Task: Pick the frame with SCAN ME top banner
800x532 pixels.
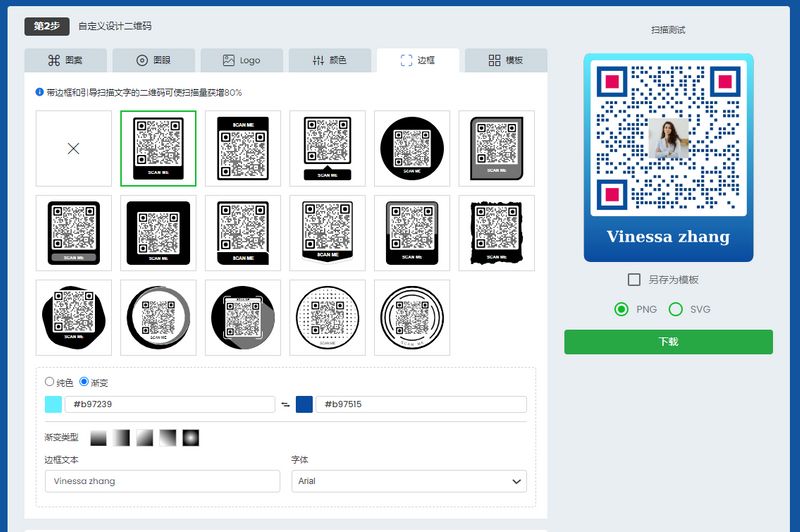Action: pyautogui.click(x=243, y=148)
